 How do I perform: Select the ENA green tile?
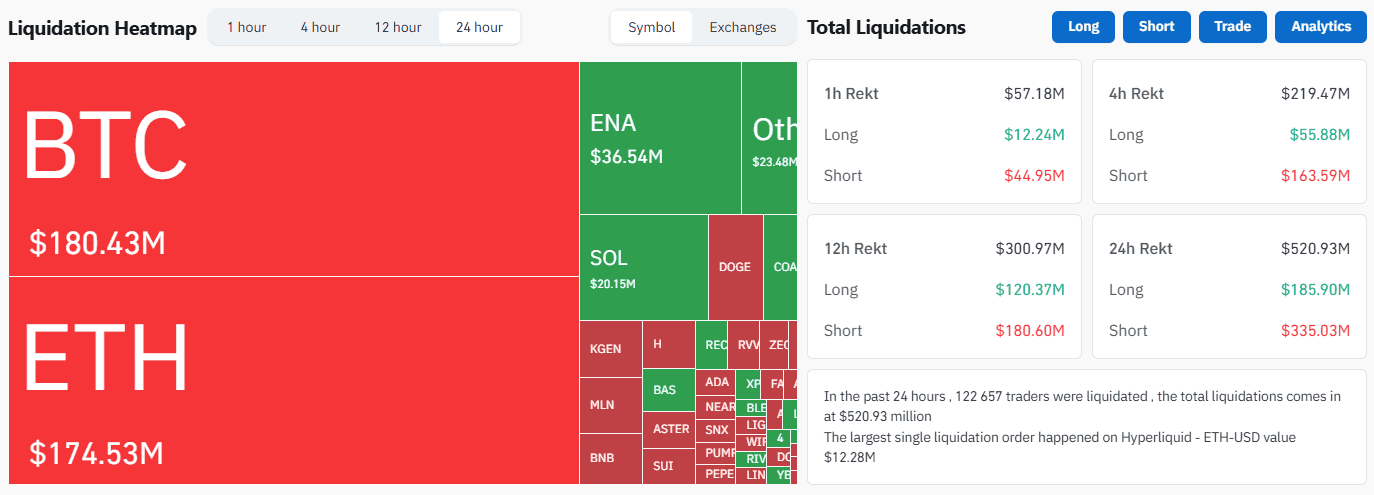[x=659, y=138]
